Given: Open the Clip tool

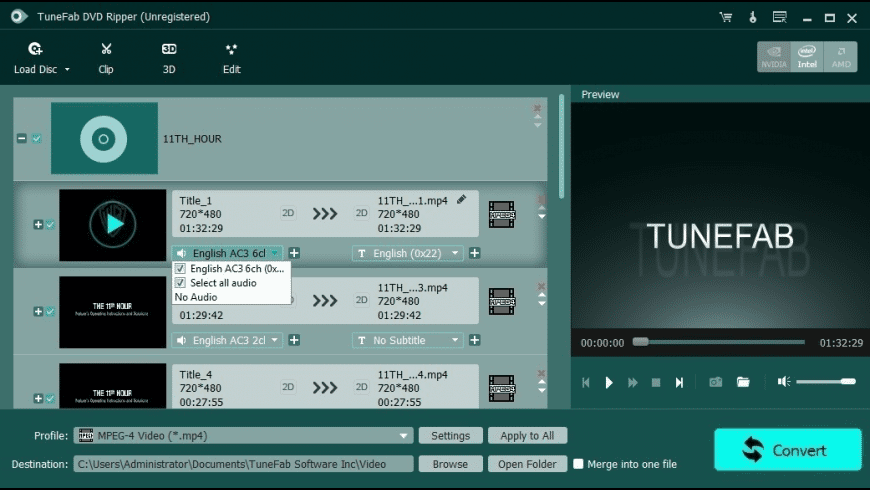Looking at the screenshot, I should pos(106,57).
